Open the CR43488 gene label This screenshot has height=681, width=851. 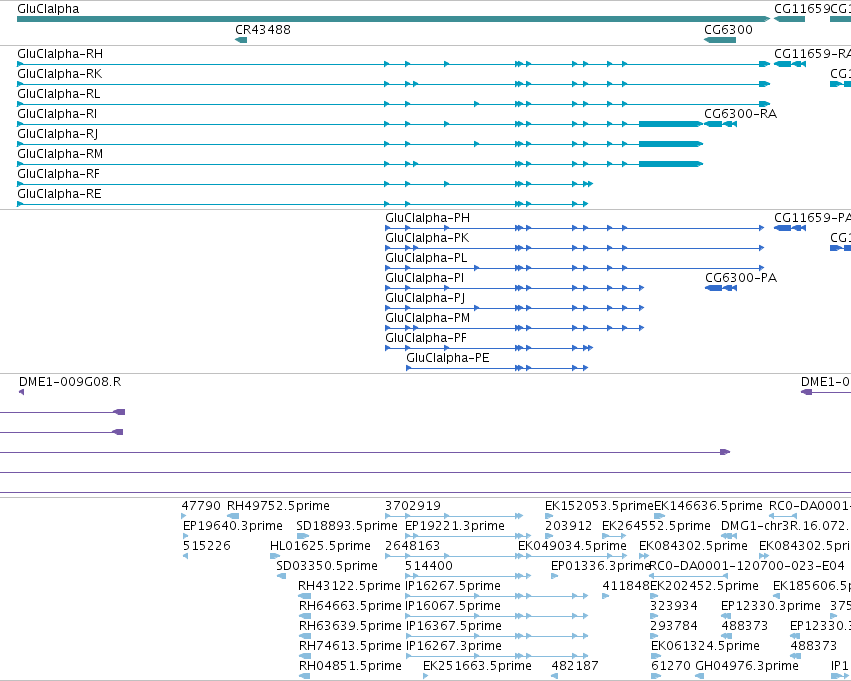coord(263,29)
